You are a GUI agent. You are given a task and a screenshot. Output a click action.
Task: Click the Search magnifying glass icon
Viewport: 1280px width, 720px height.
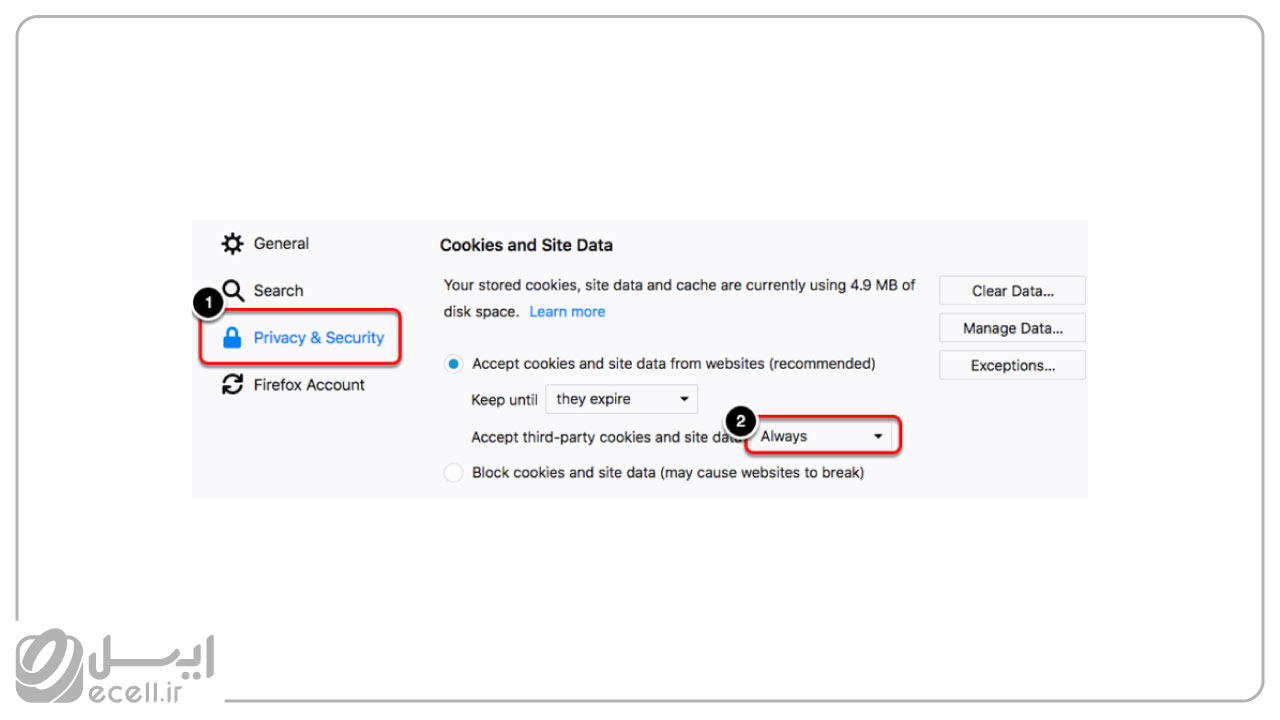click(233, 291)
